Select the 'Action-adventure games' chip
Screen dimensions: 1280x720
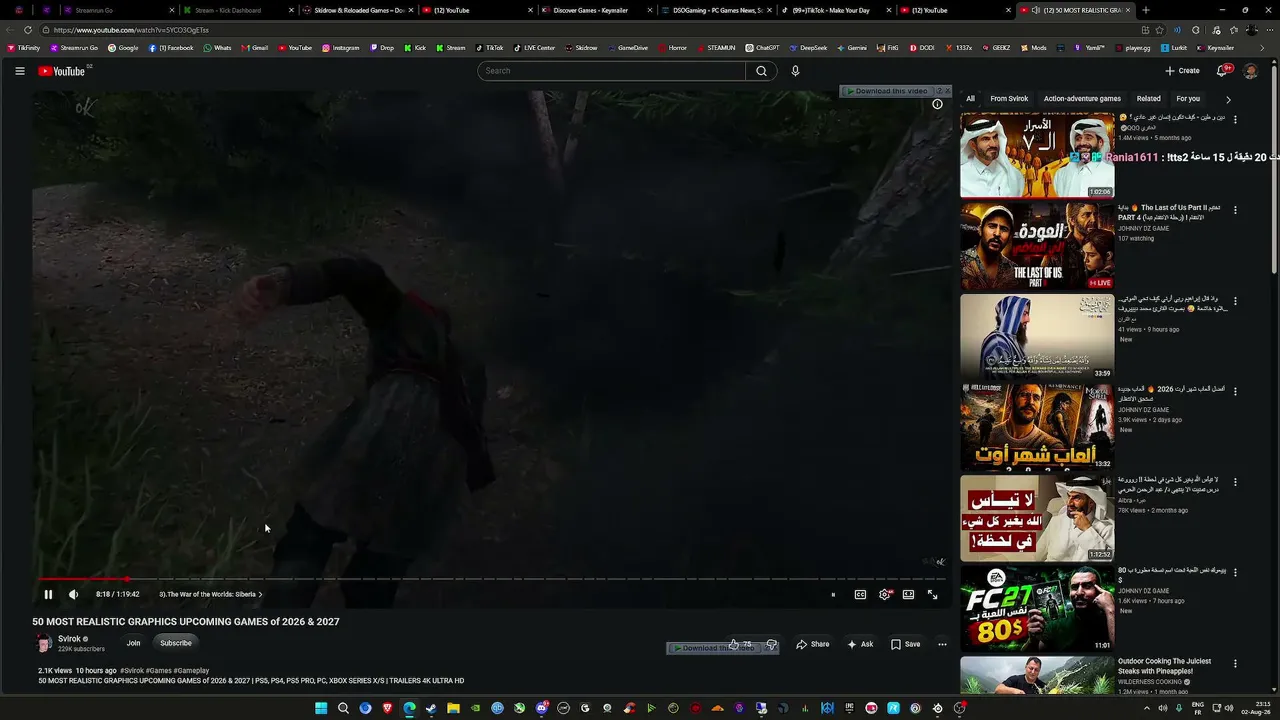[1082, 99]
